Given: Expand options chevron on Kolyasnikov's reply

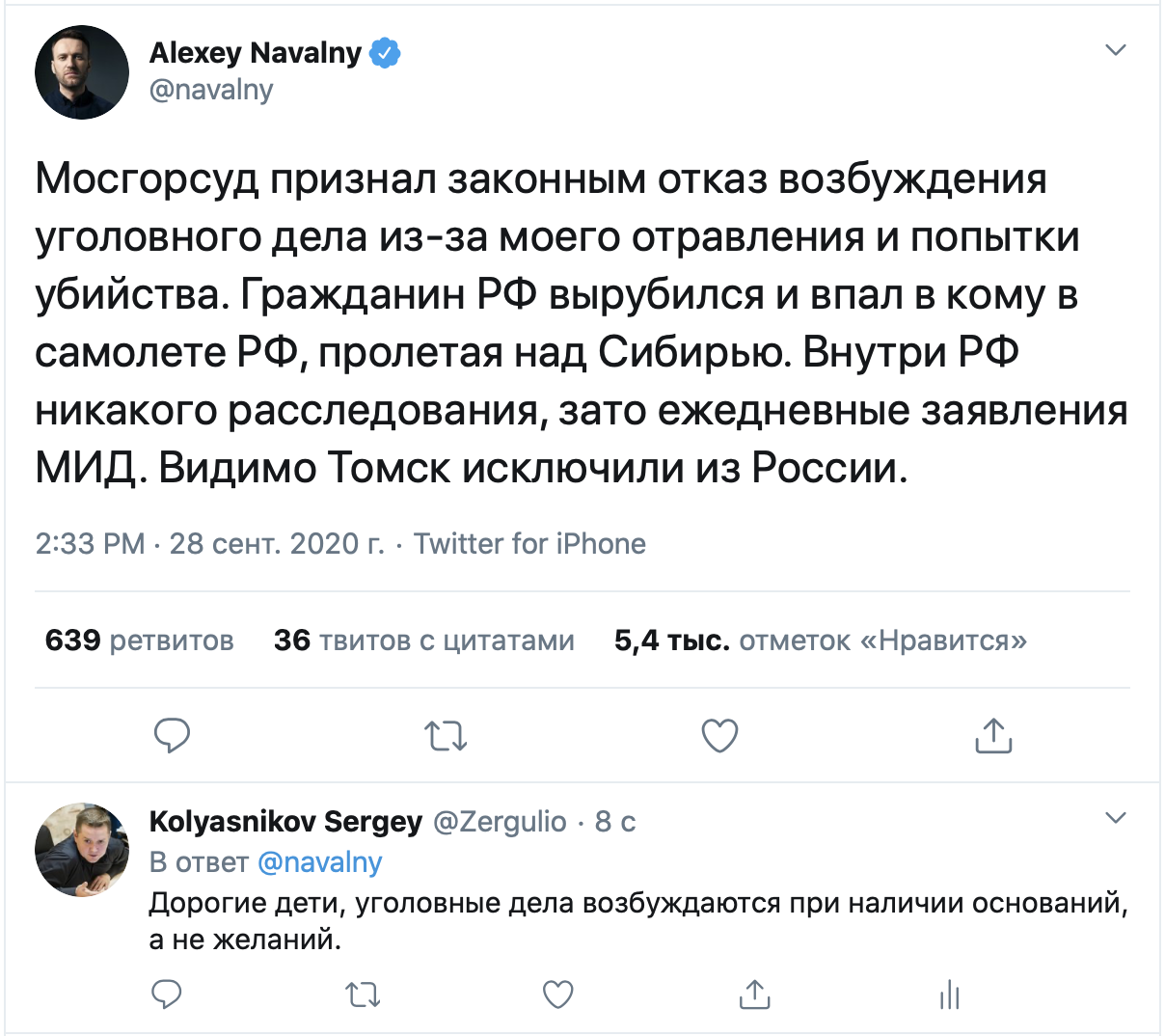Looking at the screenshot, I should coord(1115,818).
